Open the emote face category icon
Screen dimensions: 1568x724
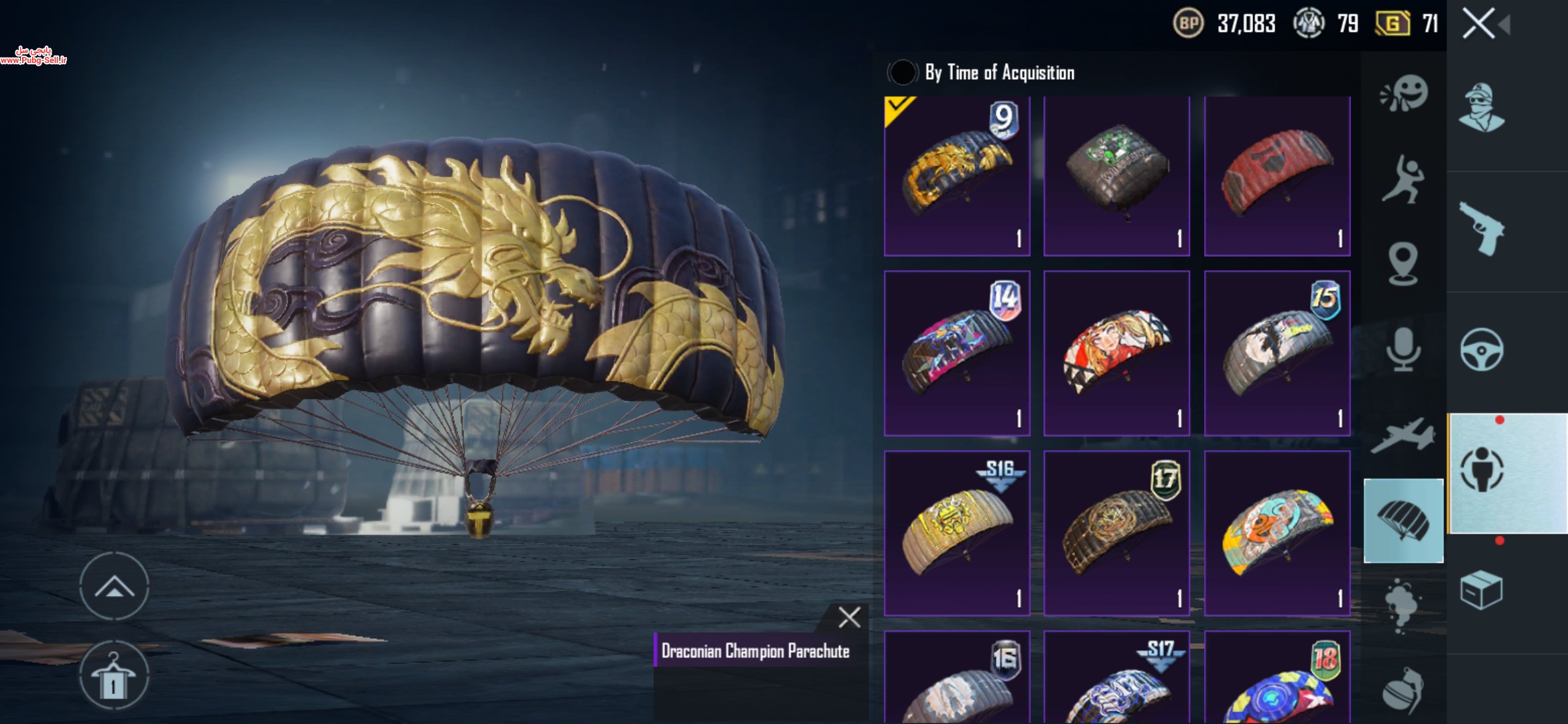click(x=1404, y=93)
